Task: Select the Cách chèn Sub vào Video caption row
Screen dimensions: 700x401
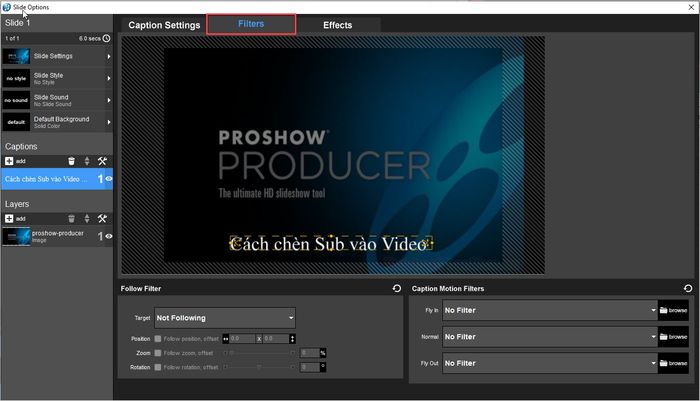Action: coord(57,179)
